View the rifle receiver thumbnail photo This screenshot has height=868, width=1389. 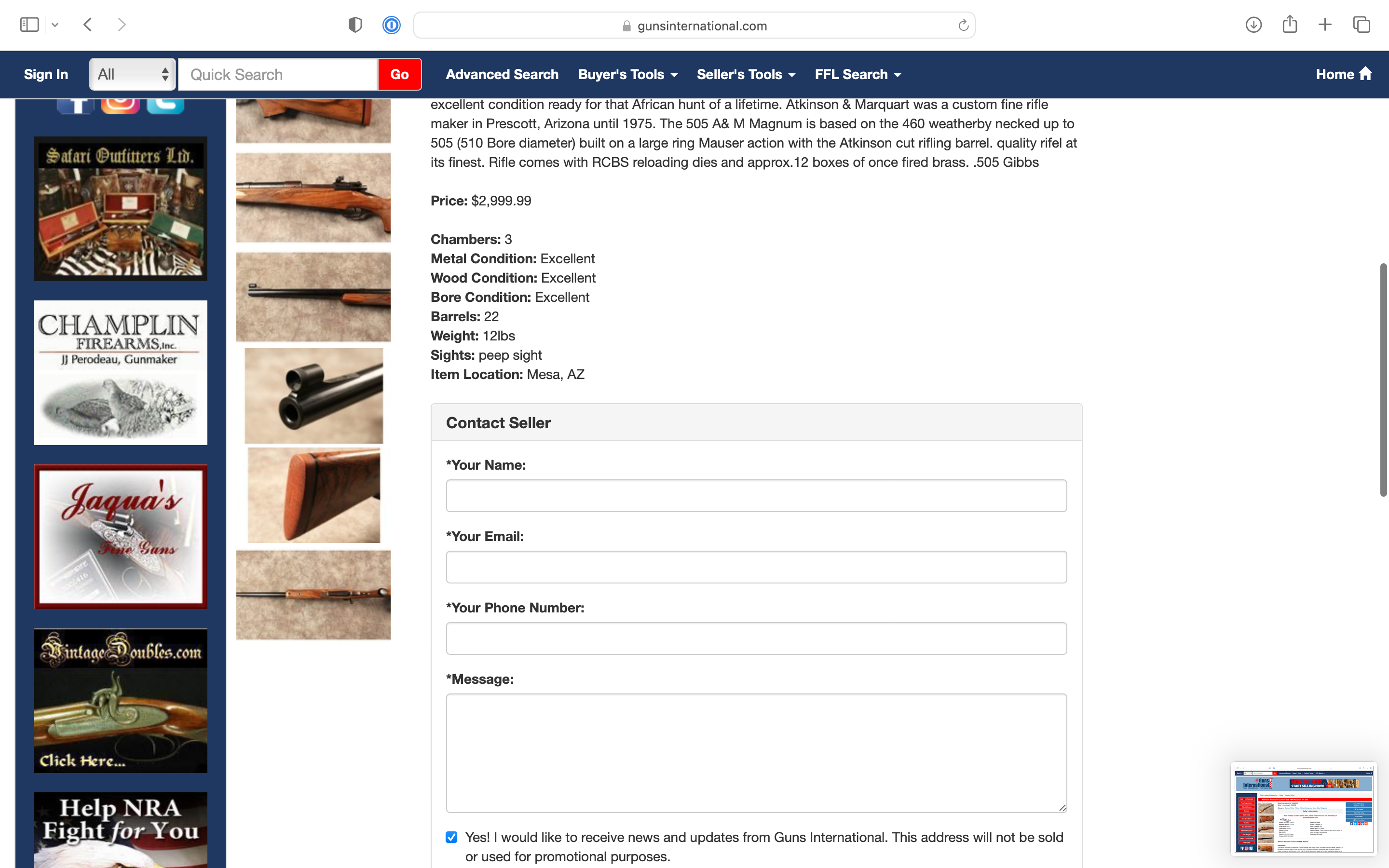(313, 198)
